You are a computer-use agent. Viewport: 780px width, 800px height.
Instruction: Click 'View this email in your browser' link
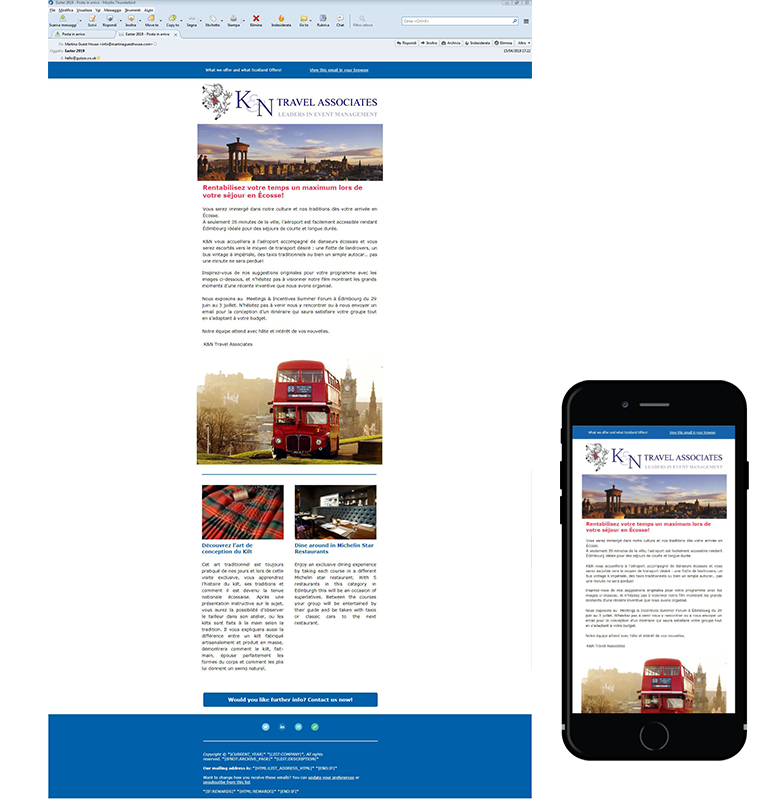coord(338,70)
